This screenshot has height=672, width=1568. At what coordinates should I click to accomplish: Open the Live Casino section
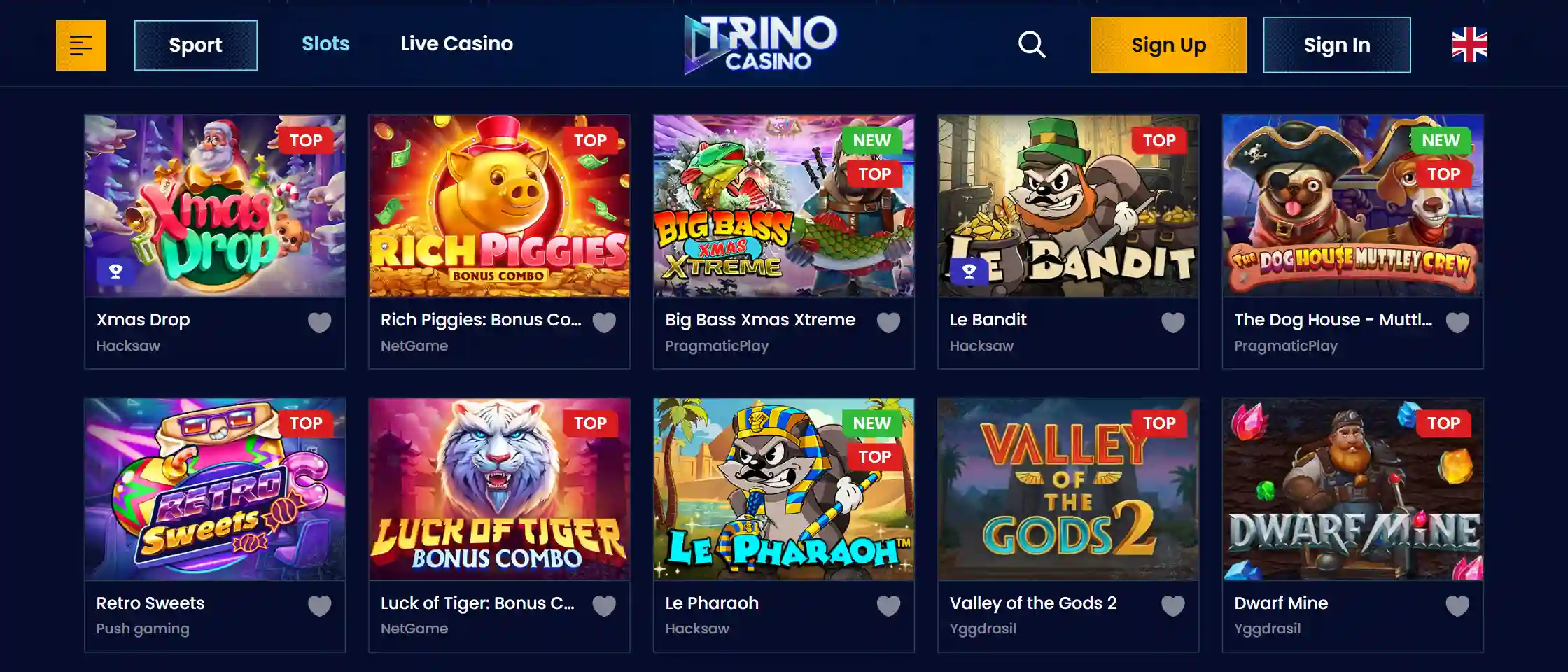[456, 43]
